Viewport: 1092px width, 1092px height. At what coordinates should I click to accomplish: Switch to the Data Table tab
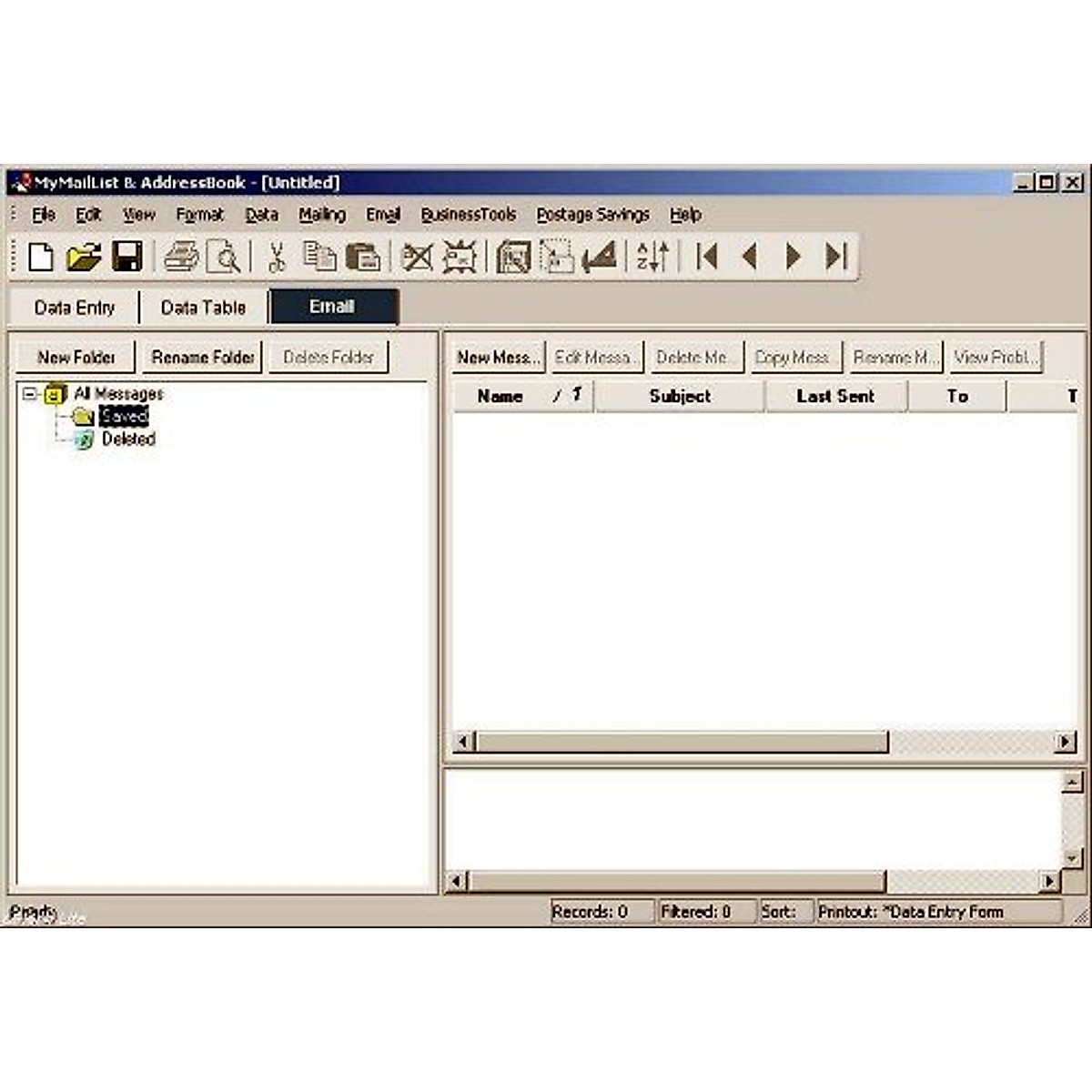[203, 308]
